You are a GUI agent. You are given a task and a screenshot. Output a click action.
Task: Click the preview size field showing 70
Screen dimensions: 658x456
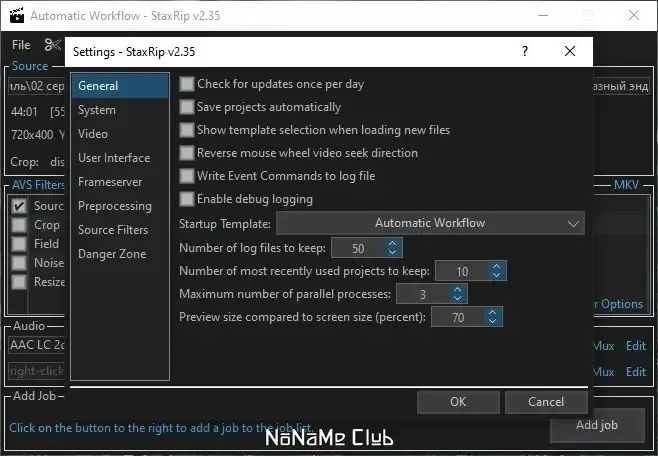[x=458, y=317]
